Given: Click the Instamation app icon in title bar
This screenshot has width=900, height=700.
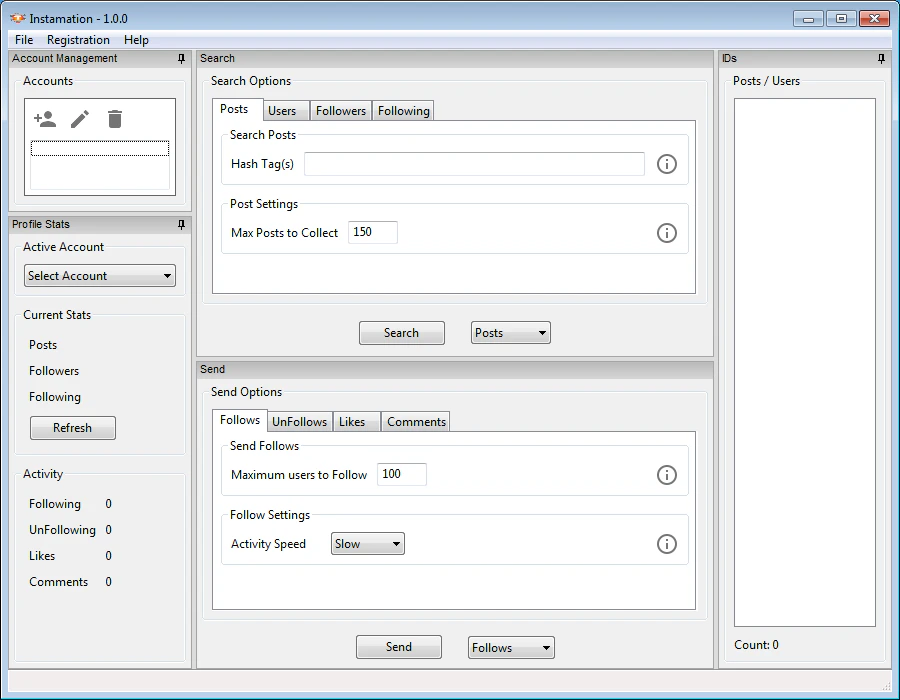Looking at the screenshot, I should pyautogui.click(x=18, y=18).
